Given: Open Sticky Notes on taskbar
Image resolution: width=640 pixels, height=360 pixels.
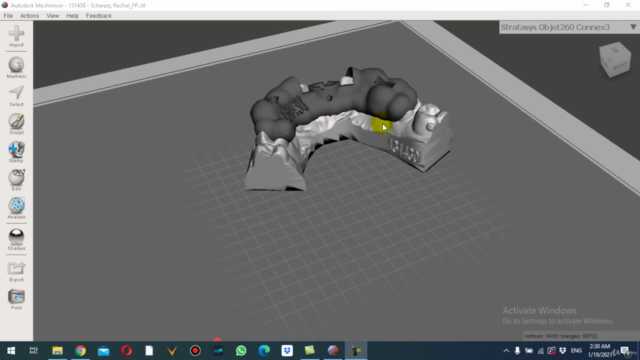Looking at the screenshot, I should 310,351.
